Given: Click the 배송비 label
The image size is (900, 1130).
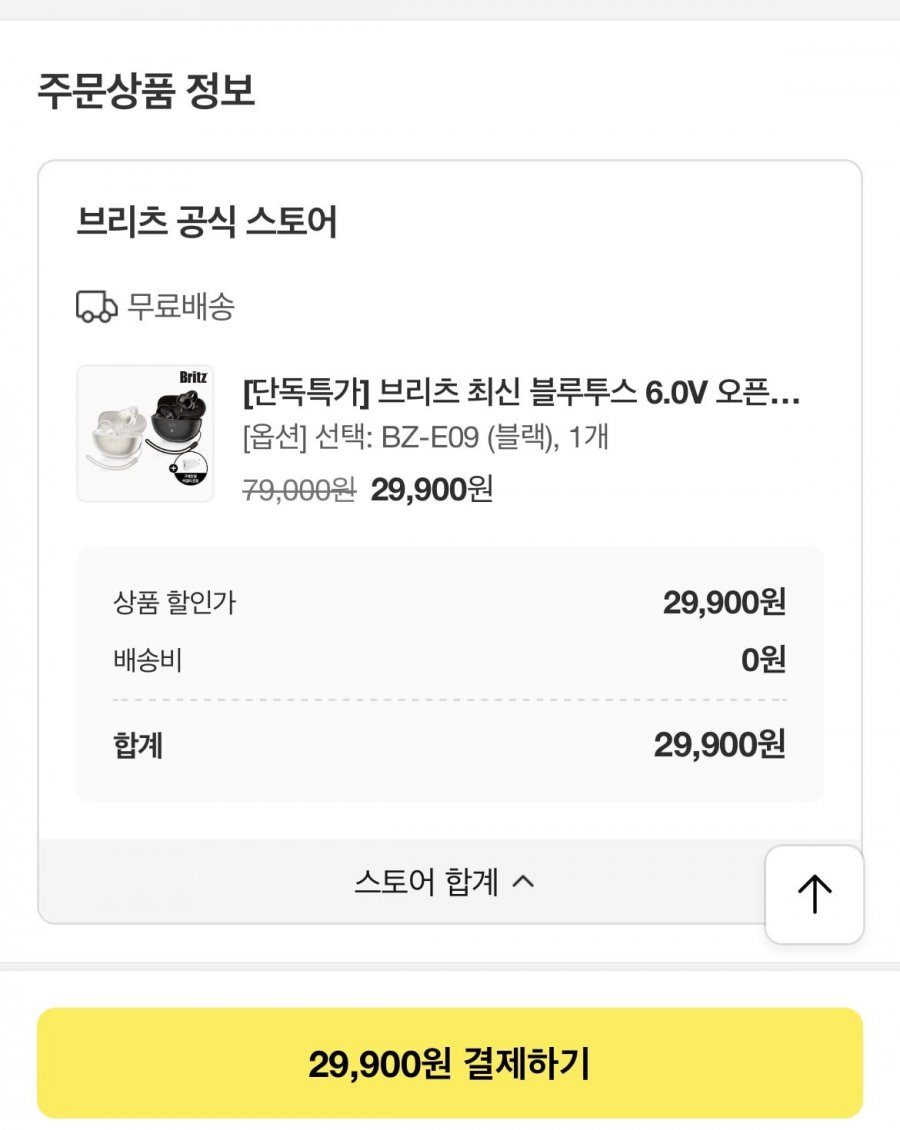Looking at the screenshot, I should point(148,660).
